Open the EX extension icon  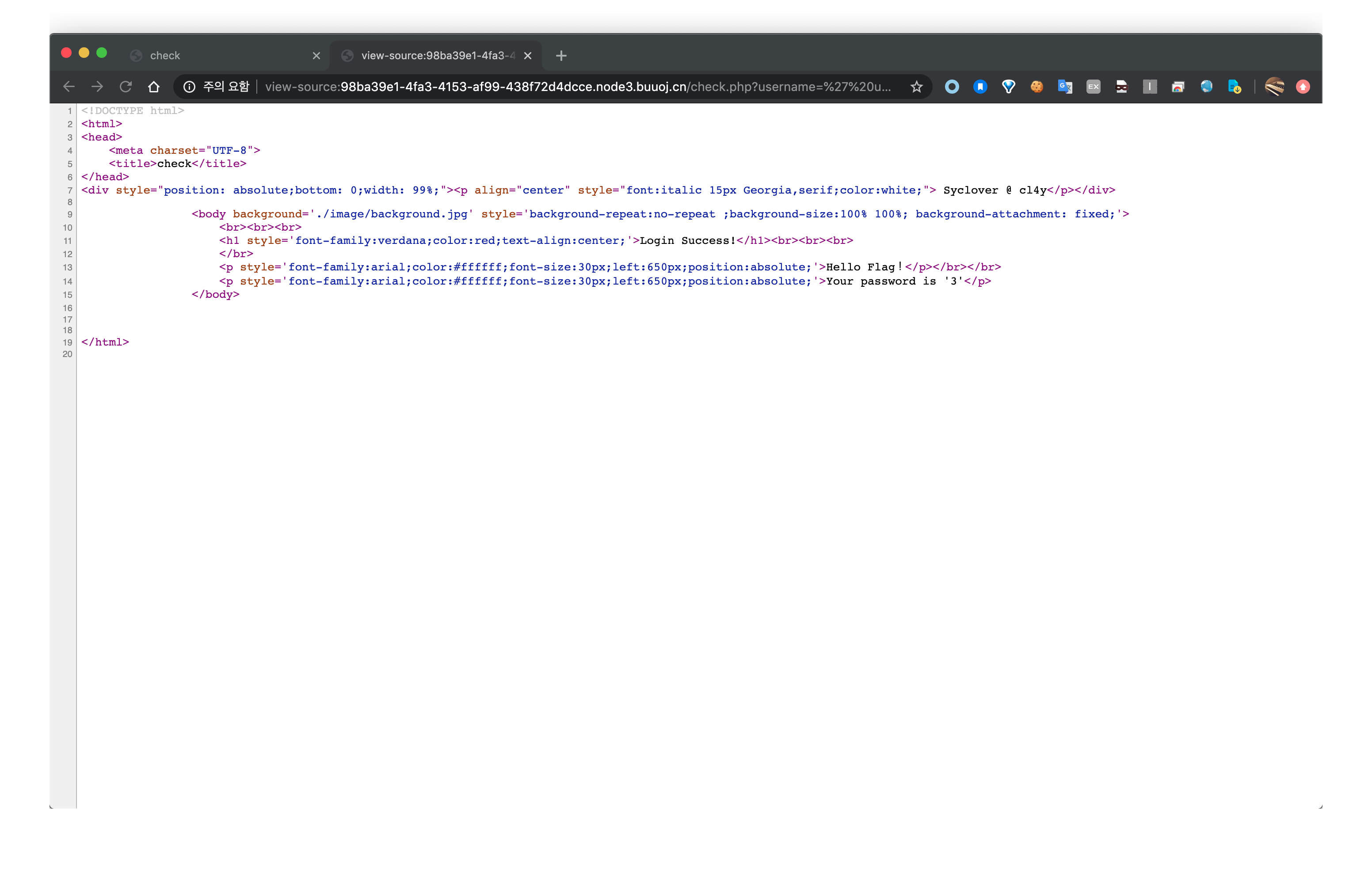point(1093,87)
